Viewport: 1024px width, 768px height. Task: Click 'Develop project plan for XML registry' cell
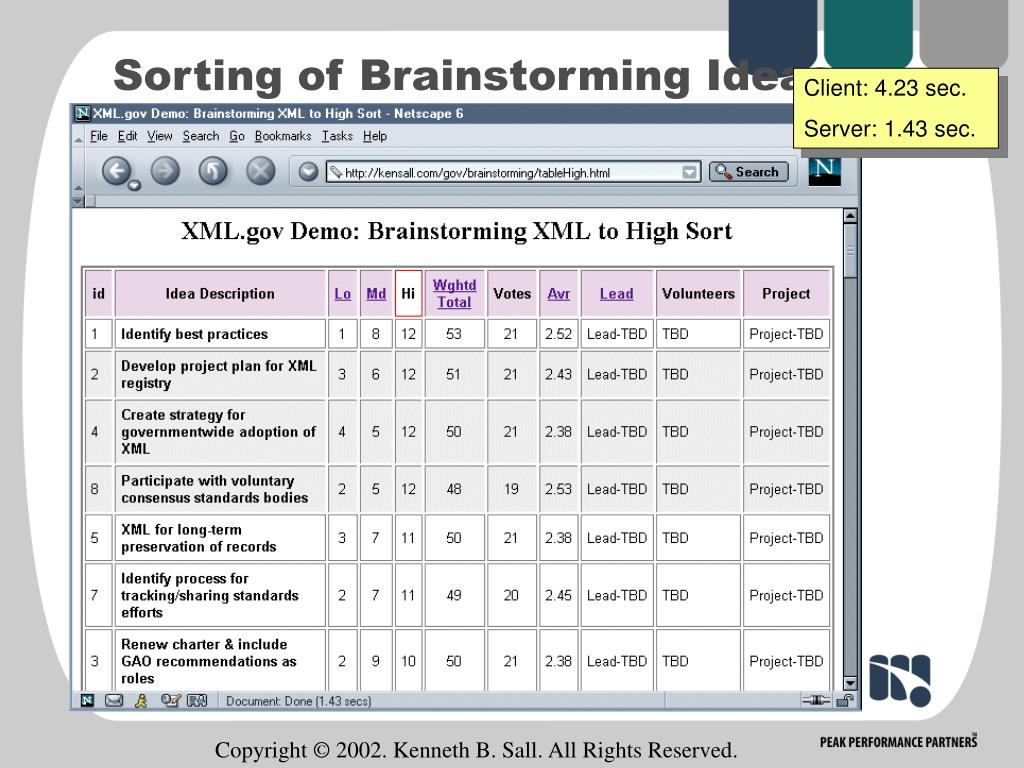(220, 374)
